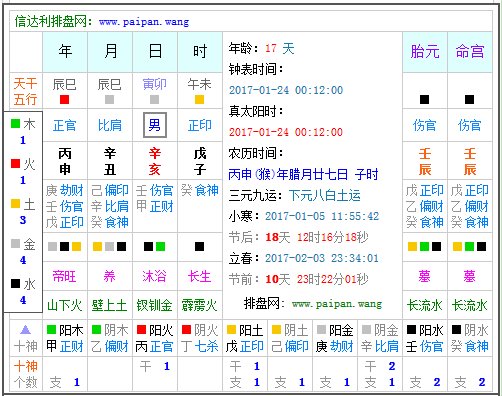502x396 pixels.
Task: Click the 壬辰 pillar under 命宫
Action: pos(470,161)
